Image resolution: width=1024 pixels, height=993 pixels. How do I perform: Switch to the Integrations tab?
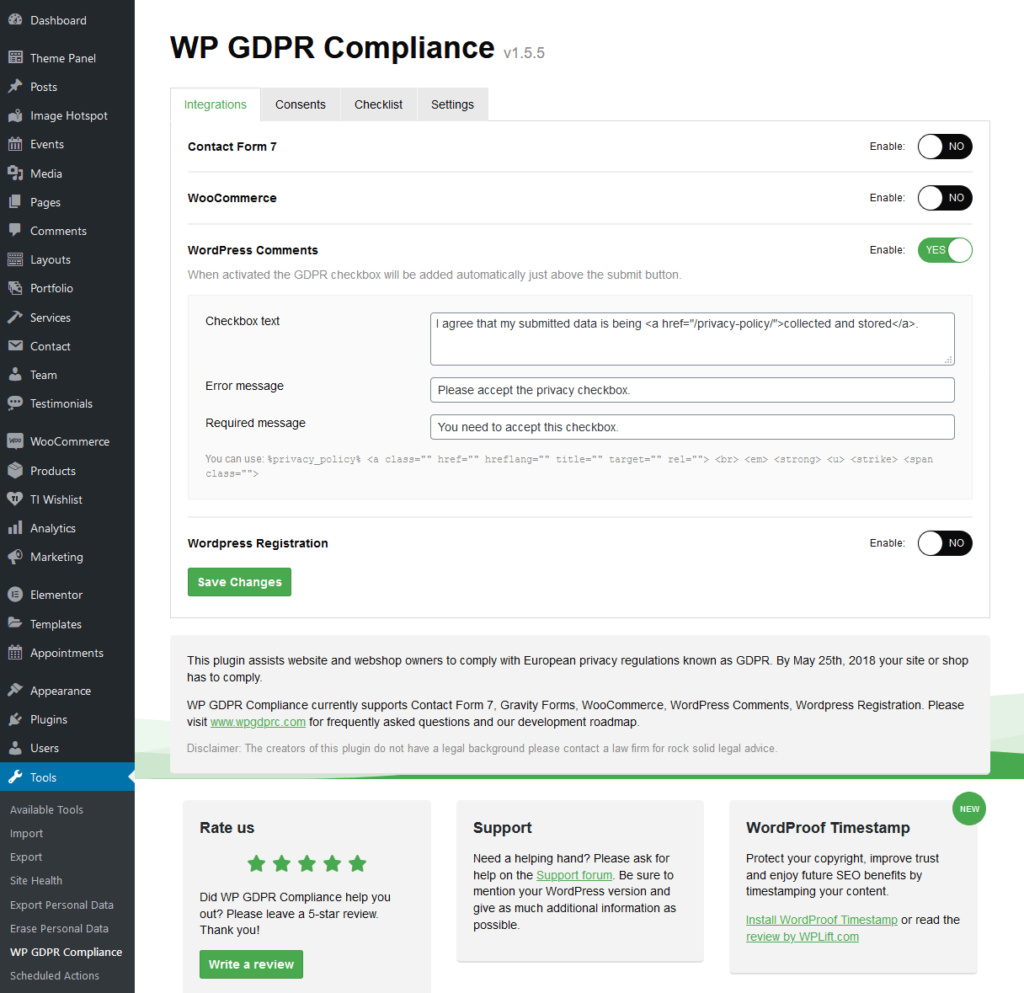click(215, 104)
